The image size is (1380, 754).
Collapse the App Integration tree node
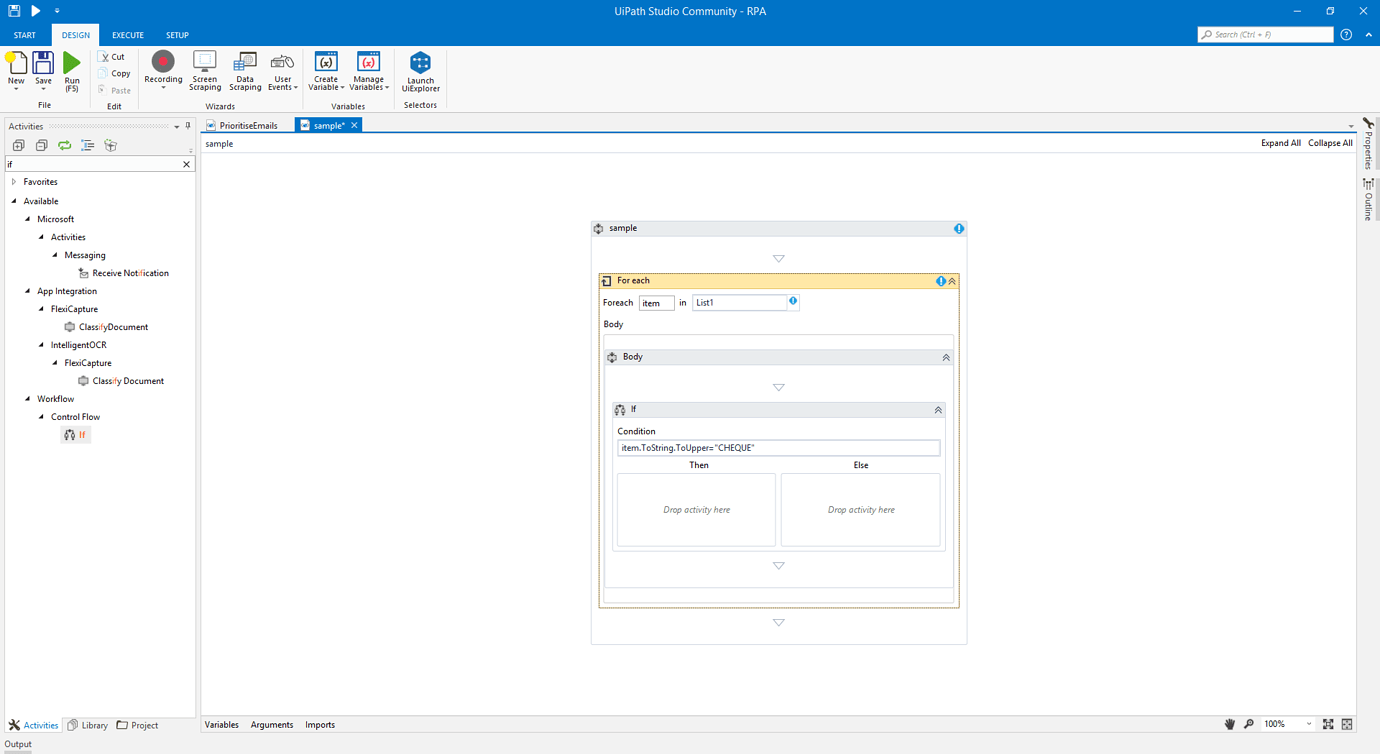point(28,291)
